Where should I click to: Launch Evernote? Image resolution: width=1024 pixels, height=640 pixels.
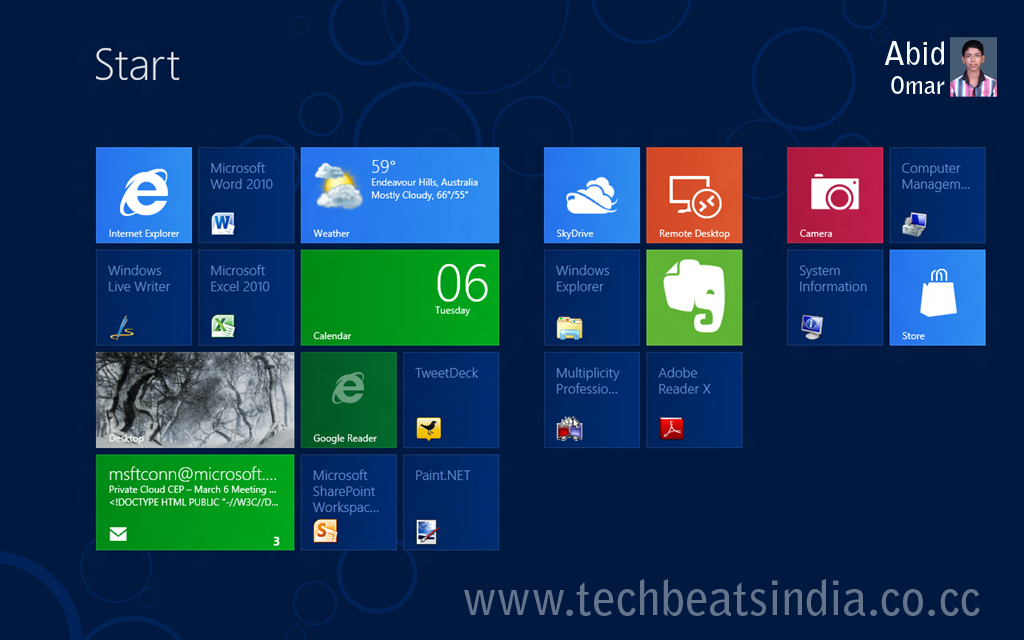[694, 297]
